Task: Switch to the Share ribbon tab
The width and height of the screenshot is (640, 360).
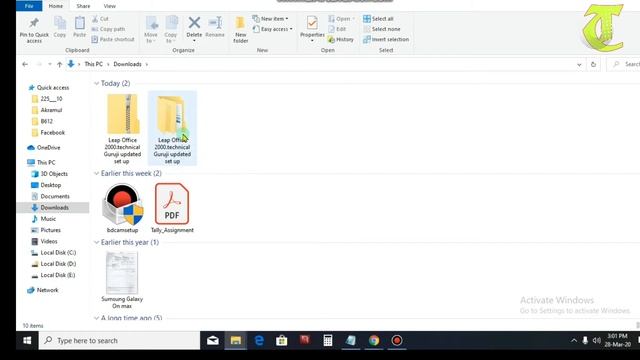Action: [x=83, y=6]
